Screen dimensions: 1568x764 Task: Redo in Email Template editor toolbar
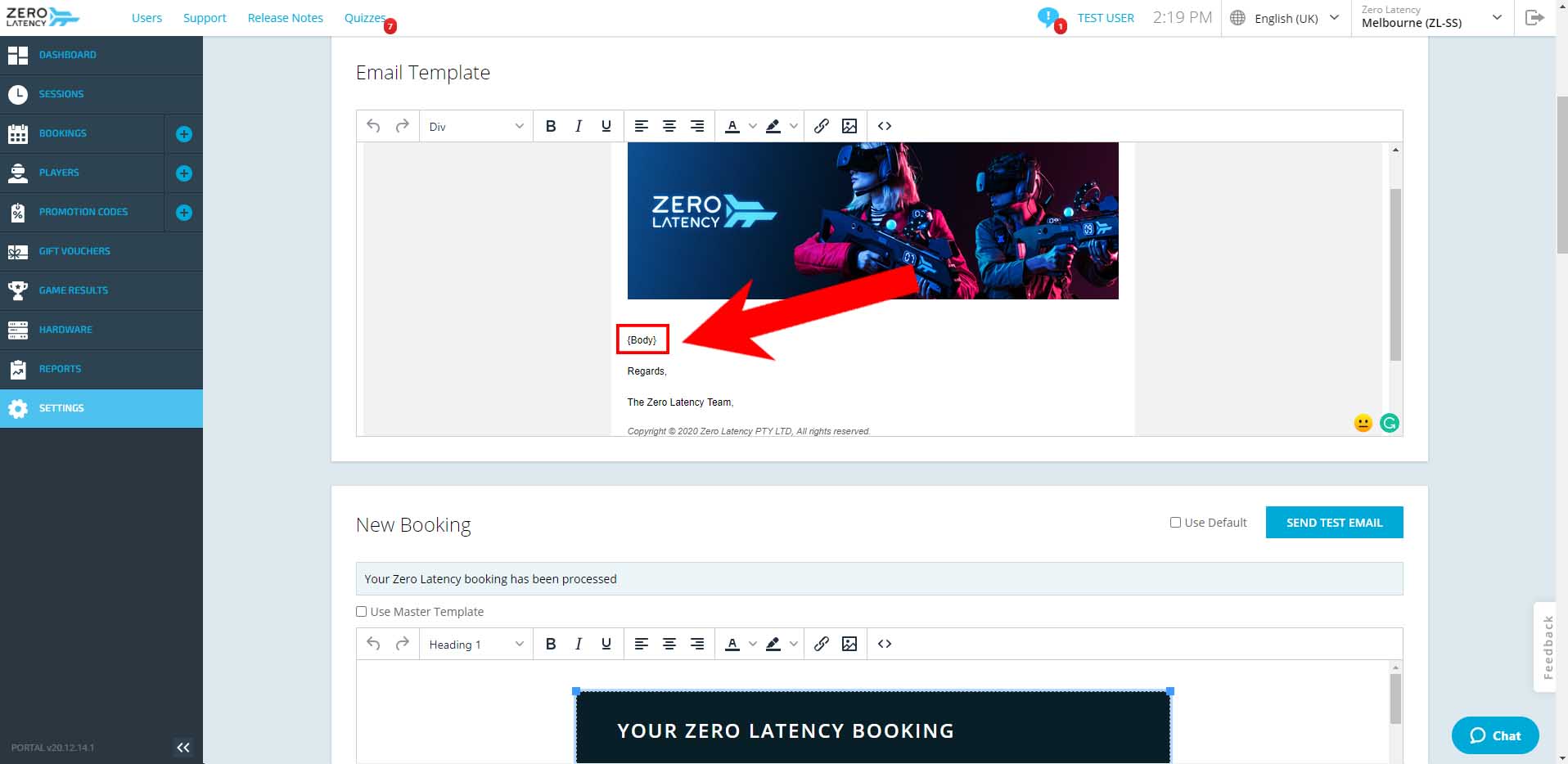[x=402, y=126]
